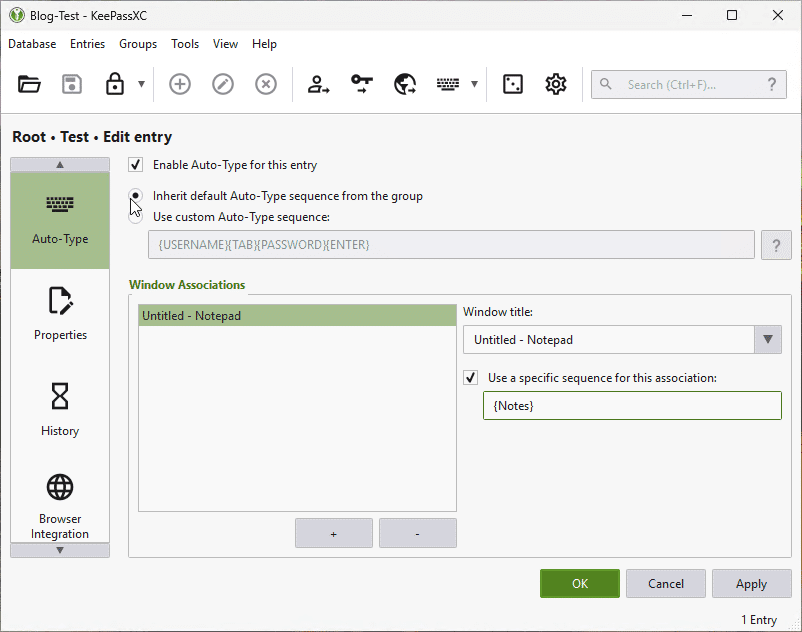This screenshot has height=632, width=802.
Task: Expand lock database dropdown arrow
Action: pyautogui.click(x=141, y=84)
